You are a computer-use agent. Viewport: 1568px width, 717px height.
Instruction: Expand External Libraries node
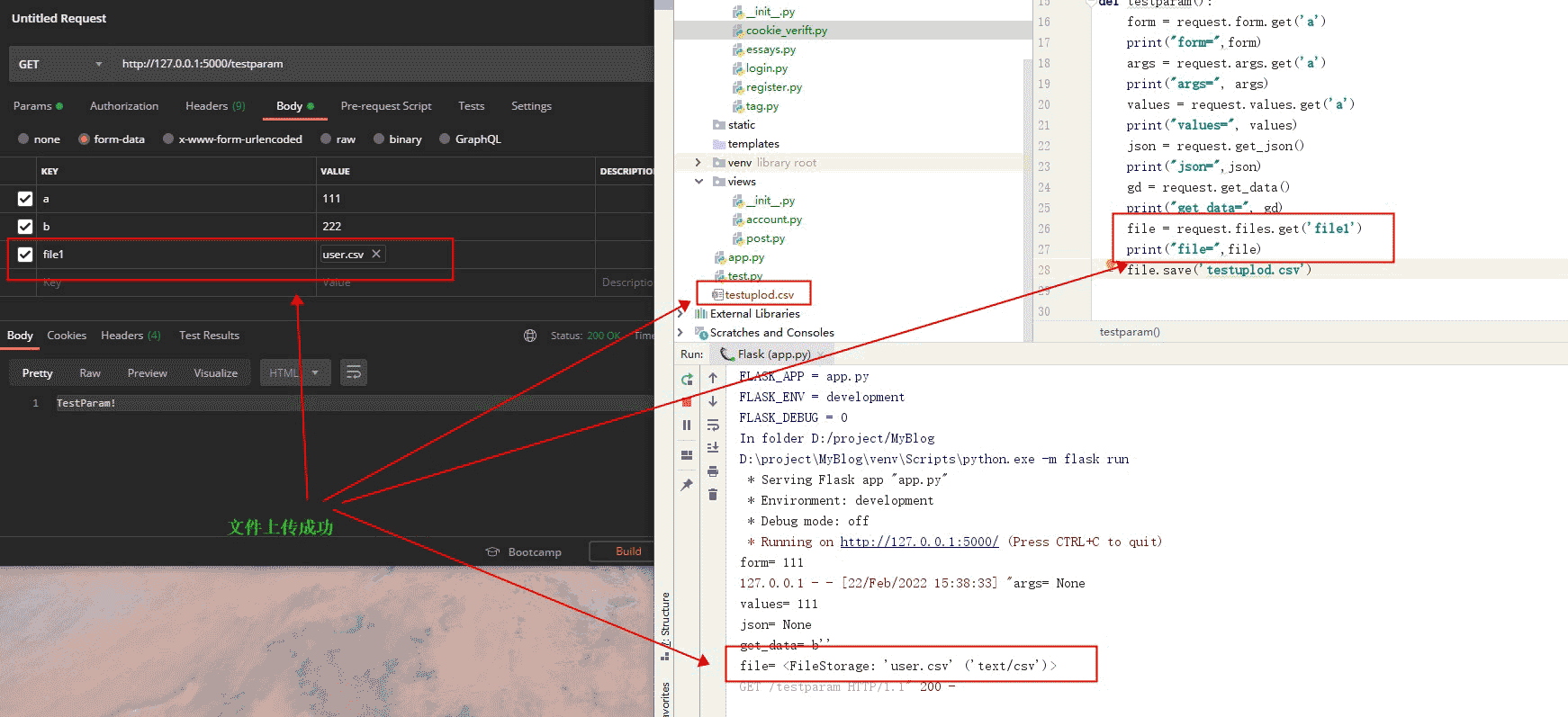coord(680,314)
